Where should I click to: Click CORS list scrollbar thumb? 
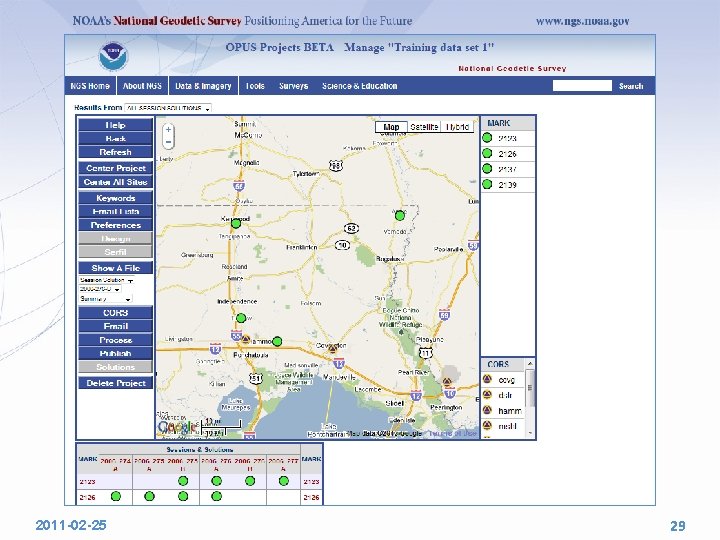click(530, 388)
